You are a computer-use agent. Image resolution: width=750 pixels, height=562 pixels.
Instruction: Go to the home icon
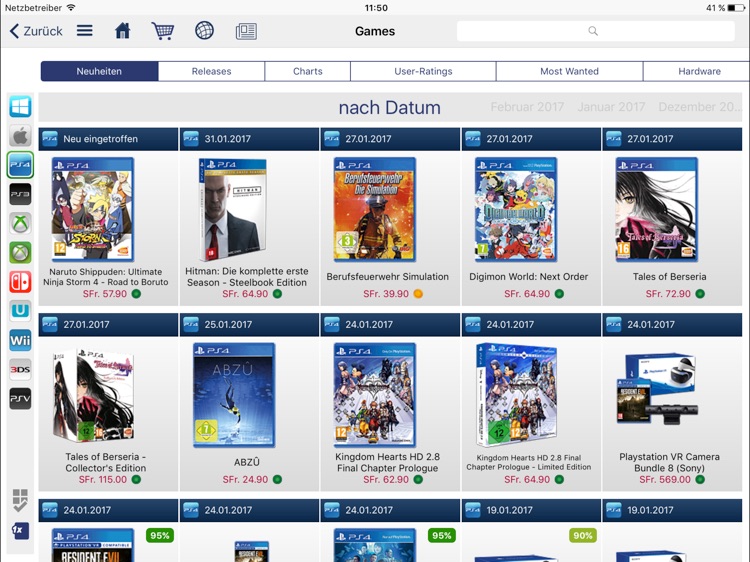click(x=122, y=31)
